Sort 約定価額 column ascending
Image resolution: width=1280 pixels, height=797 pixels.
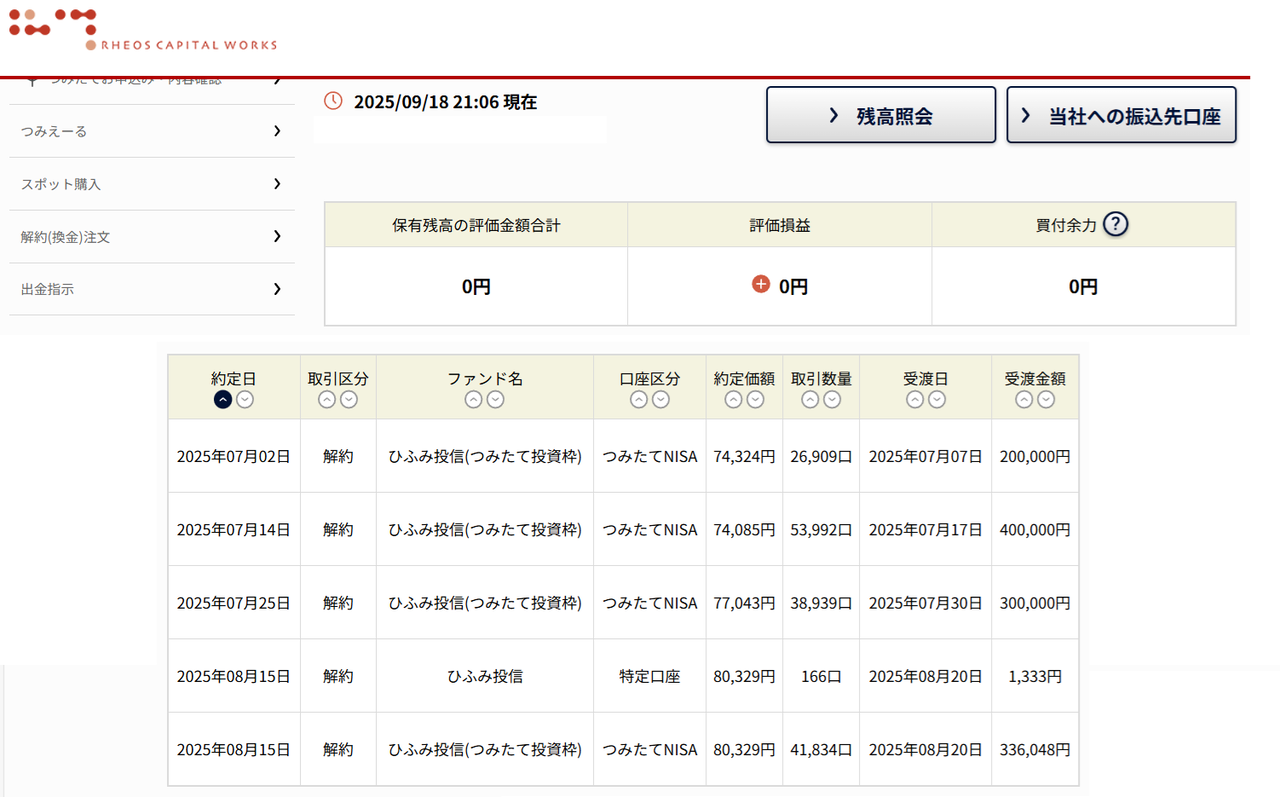point(733,399)
